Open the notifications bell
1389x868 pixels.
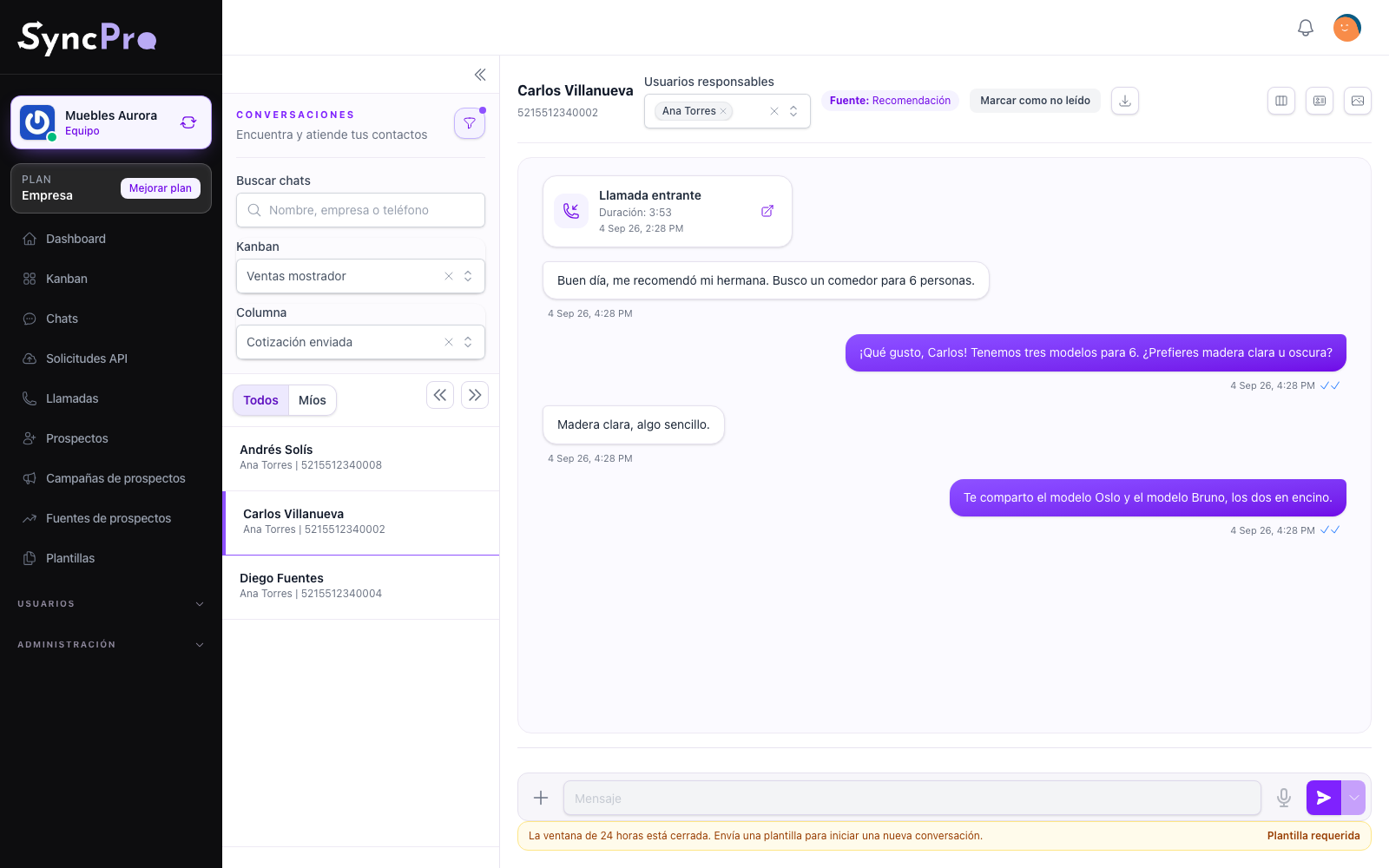(1306, 28)
